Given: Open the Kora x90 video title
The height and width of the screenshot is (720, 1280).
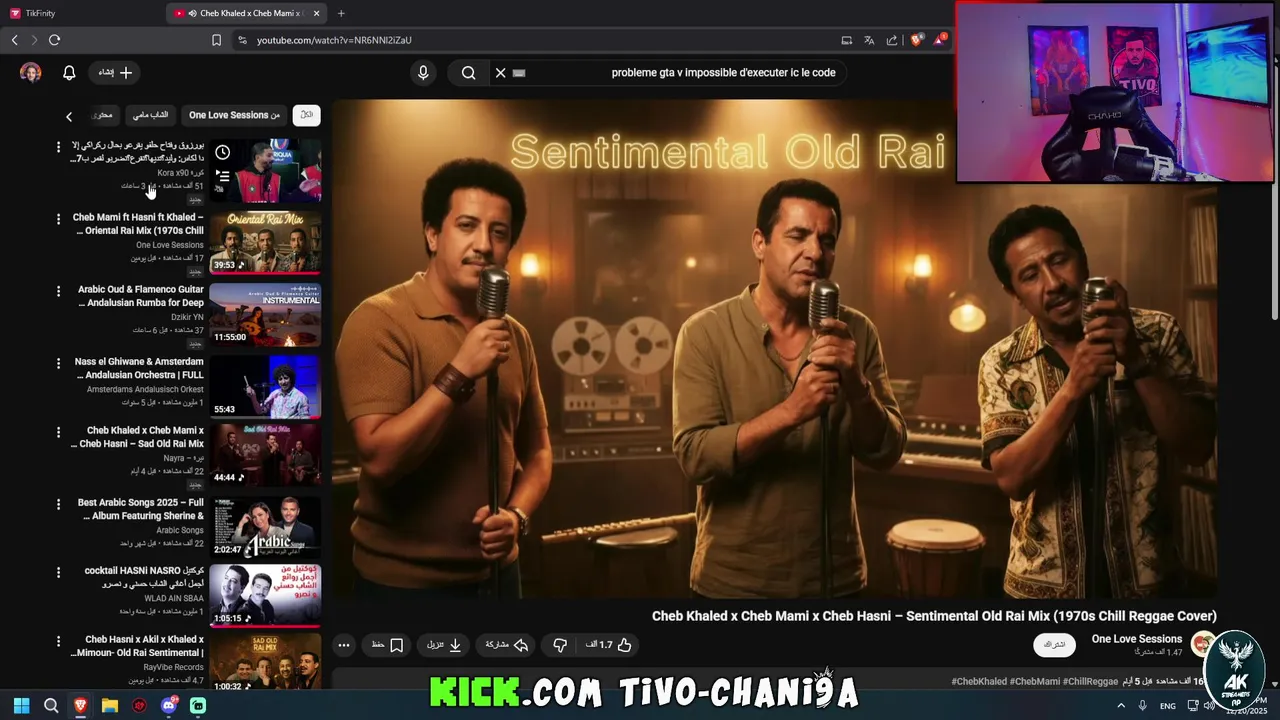Looking at the screenshot, I should point(138,152).
